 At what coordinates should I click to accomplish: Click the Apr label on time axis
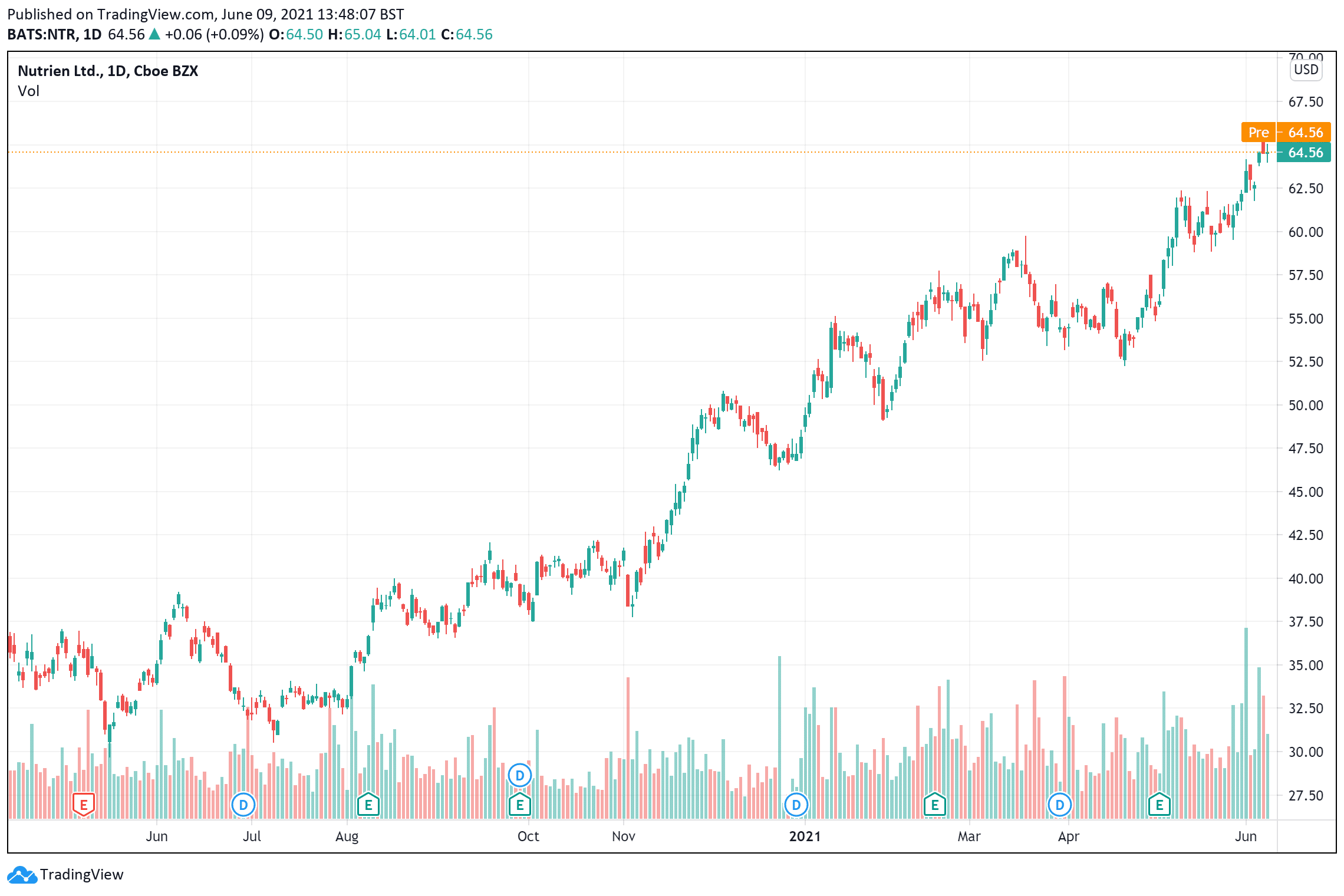click(x=1069, y=836)
